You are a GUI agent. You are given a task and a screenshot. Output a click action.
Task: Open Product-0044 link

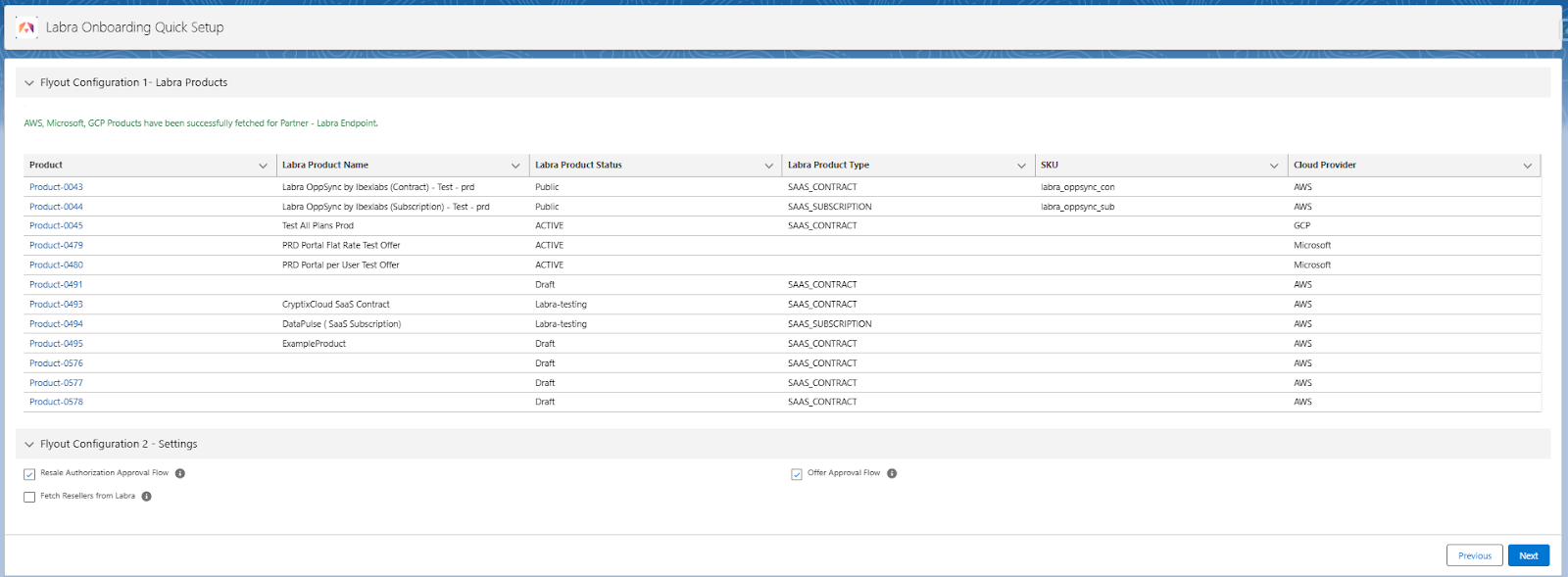(x=56, y=207)
